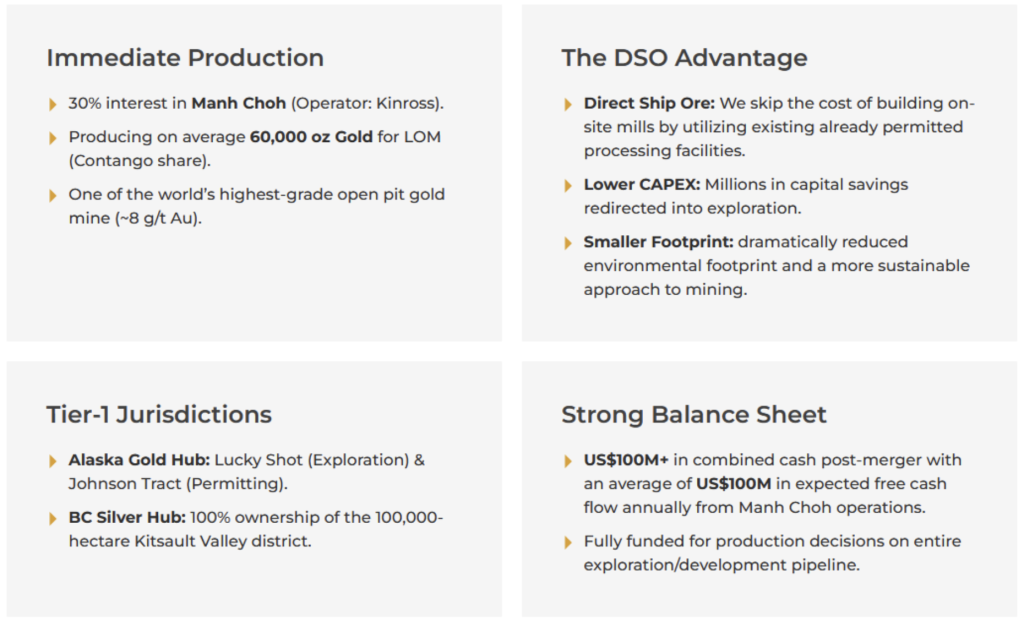Click the gold arrow beside the Manh Choh interest bullet
Viewport: 1024px width, 621px height.
pos(53,104)
